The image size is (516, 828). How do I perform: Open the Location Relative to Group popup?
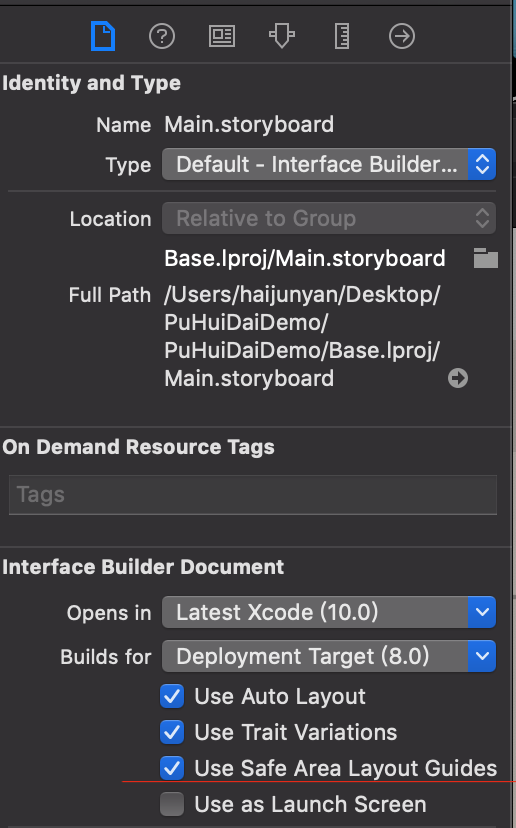329,218
